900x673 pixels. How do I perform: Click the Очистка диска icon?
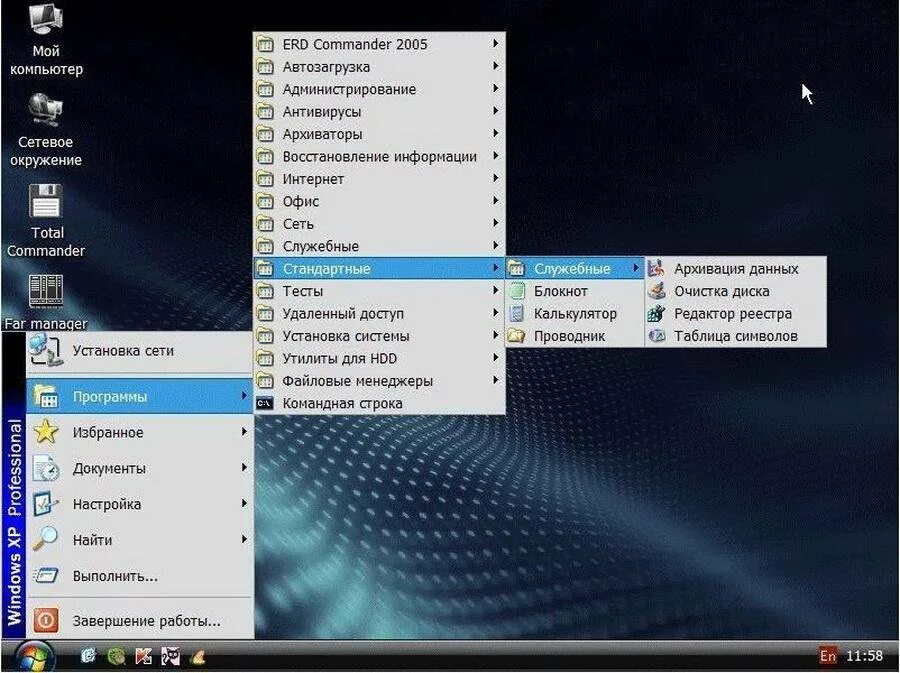coord(657,291)
